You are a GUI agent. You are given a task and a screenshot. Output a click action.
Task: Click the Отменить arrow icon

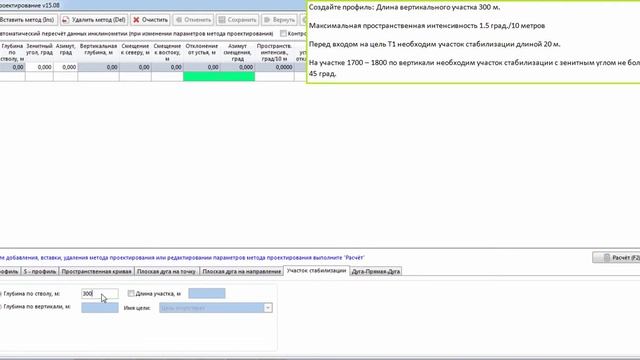coord(179,20)
